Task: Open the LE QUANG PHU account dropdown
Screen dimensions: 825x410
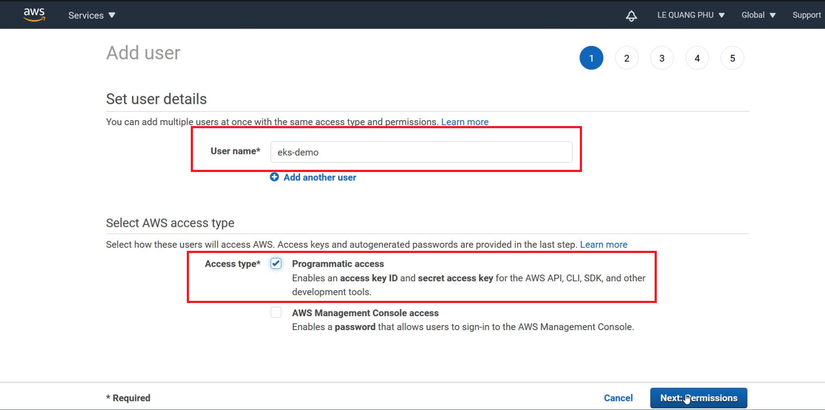Action: [691, 15]
